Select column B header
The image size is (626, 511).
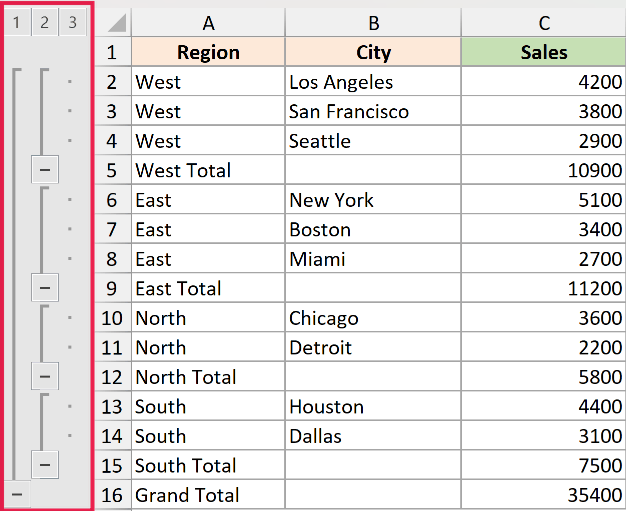pos(373,23)
